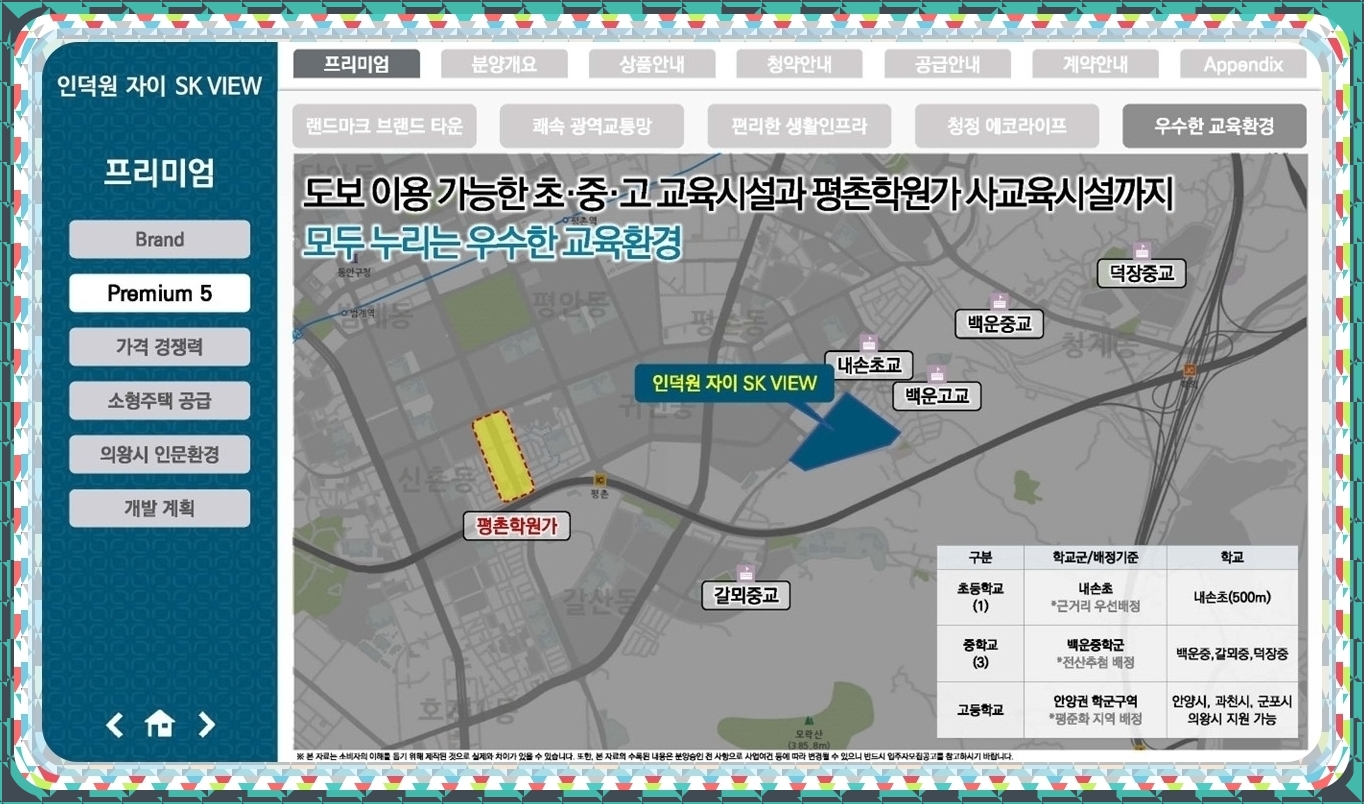Click the 초등학교 (1) table cell

[x=981, y=597]
